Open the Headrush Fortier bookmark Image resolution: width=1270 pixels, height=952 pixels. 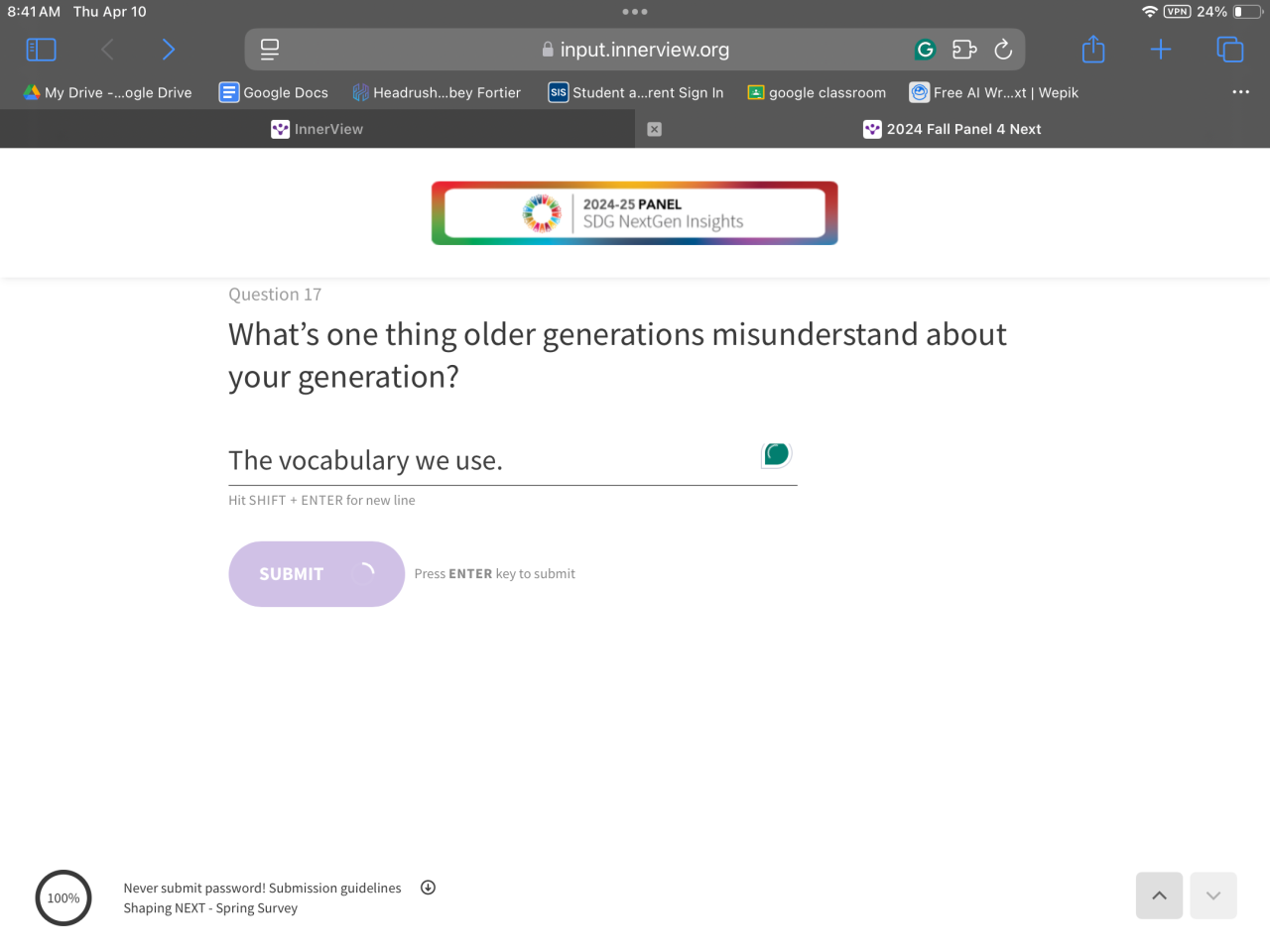[x=437, y=92]
